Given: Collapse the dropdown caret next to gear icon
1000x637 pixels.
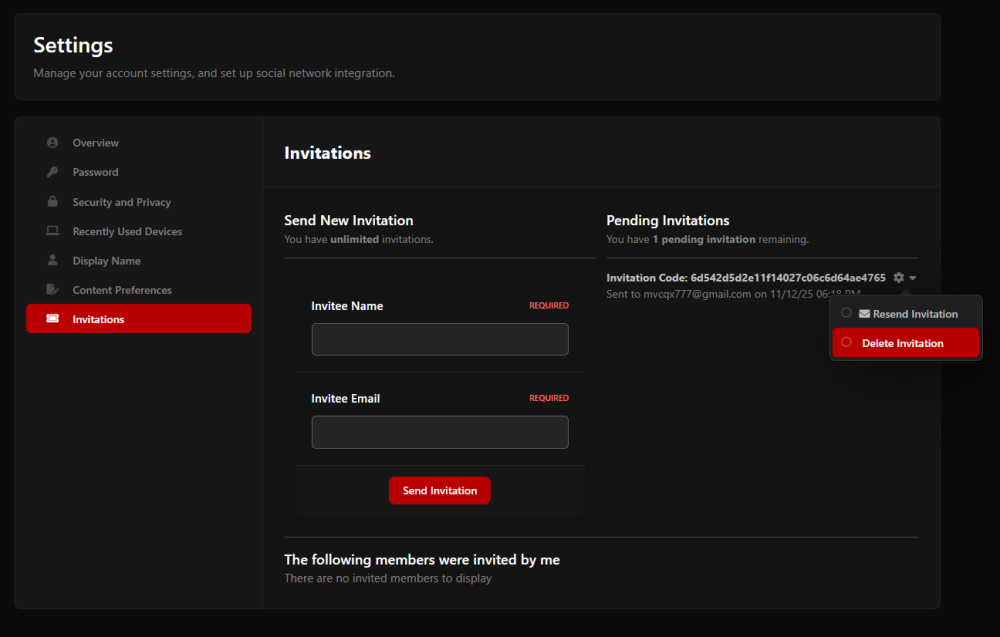Looking at the screenshot, I should (x=913, y=278).
